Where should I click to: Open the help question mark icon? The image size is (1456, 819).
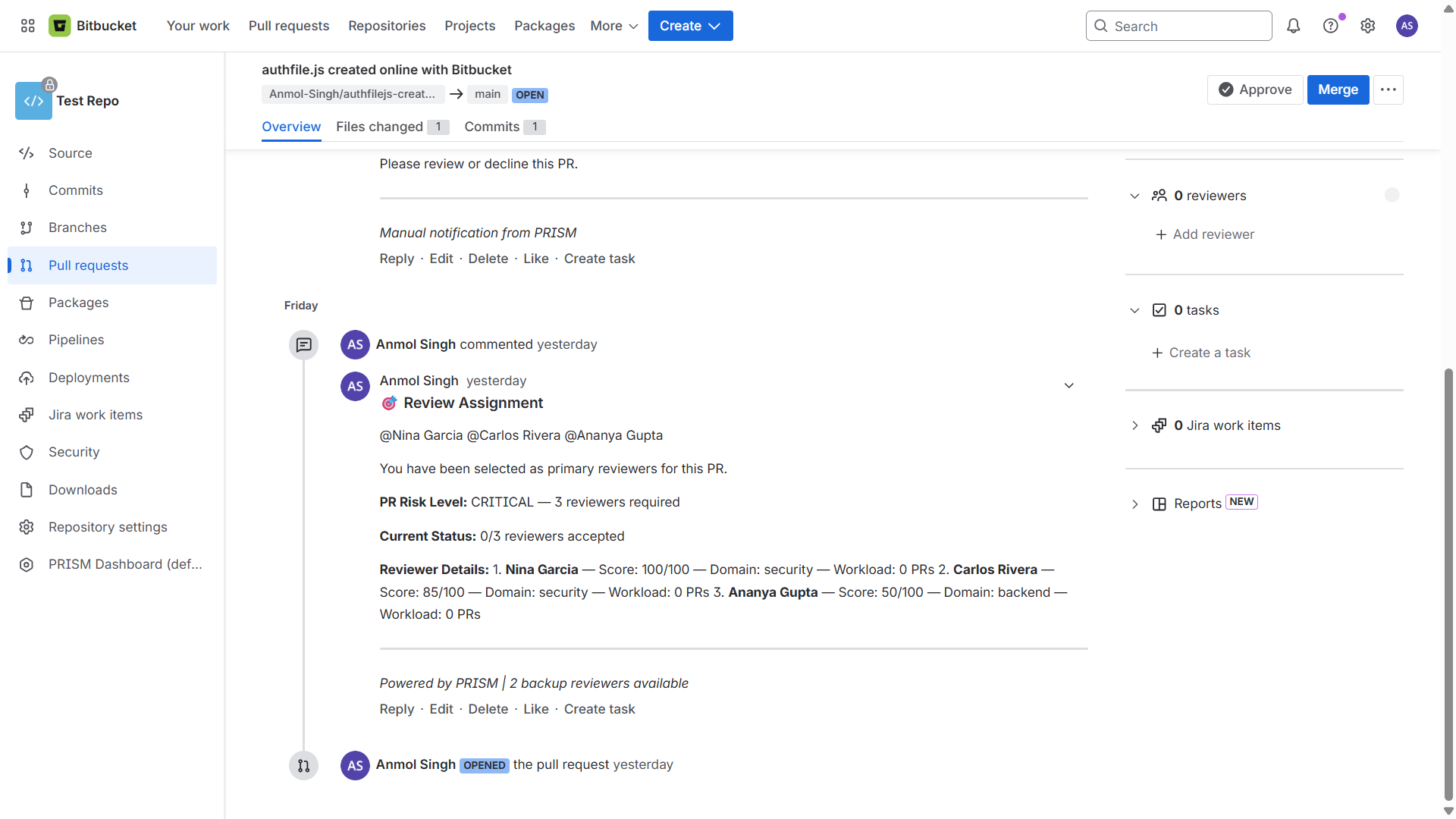point(1331,26)
